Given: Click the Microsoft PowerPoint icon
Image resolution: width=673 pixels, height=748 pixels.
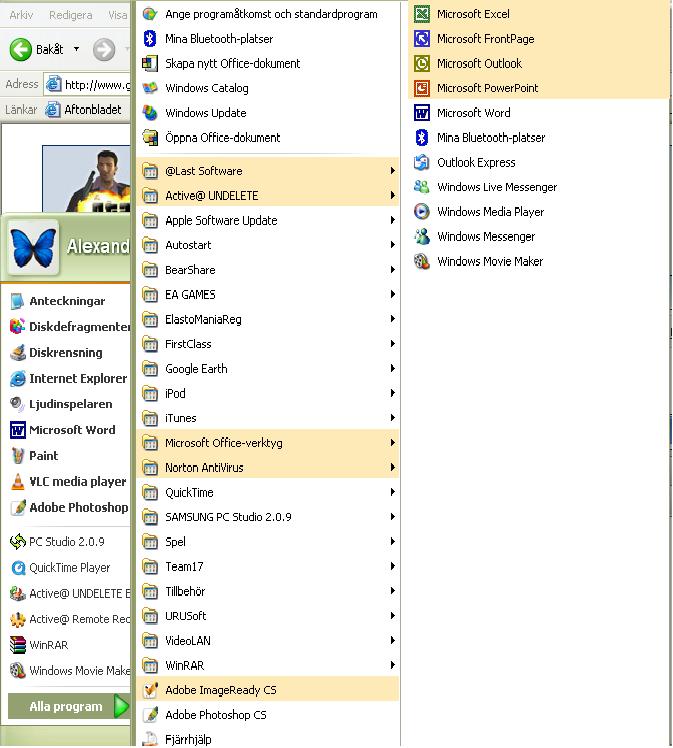Looking at the screenshot, I should pos(422,88).
